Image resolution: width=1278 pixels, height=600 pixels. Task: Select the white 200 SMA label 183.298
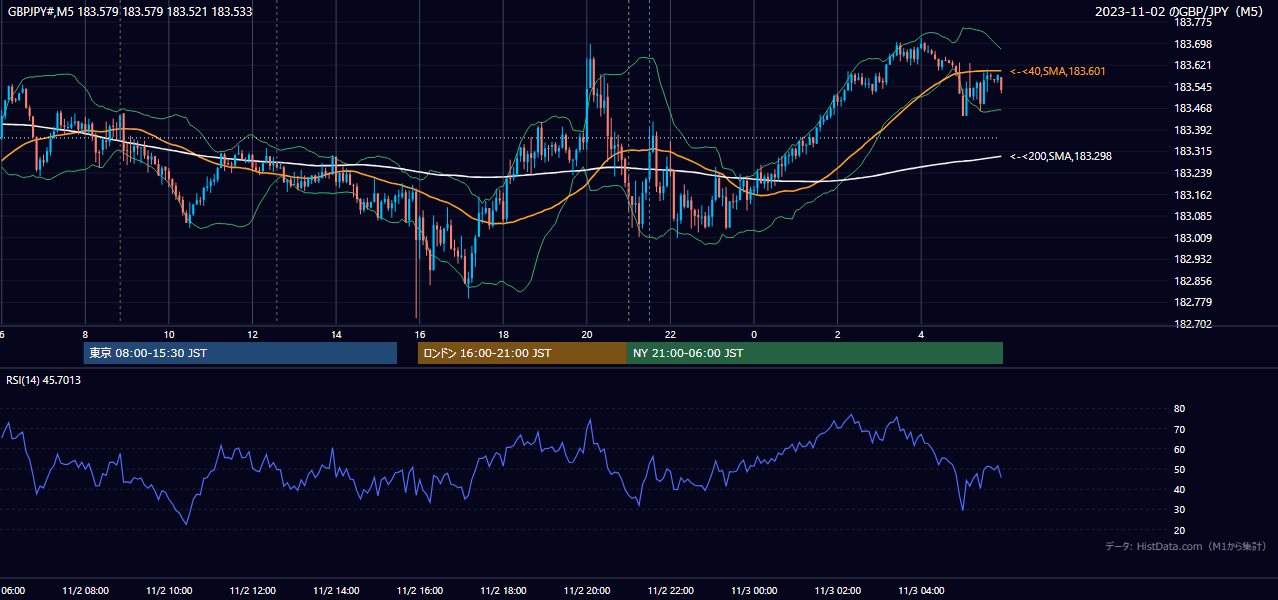click(1061, 156)
